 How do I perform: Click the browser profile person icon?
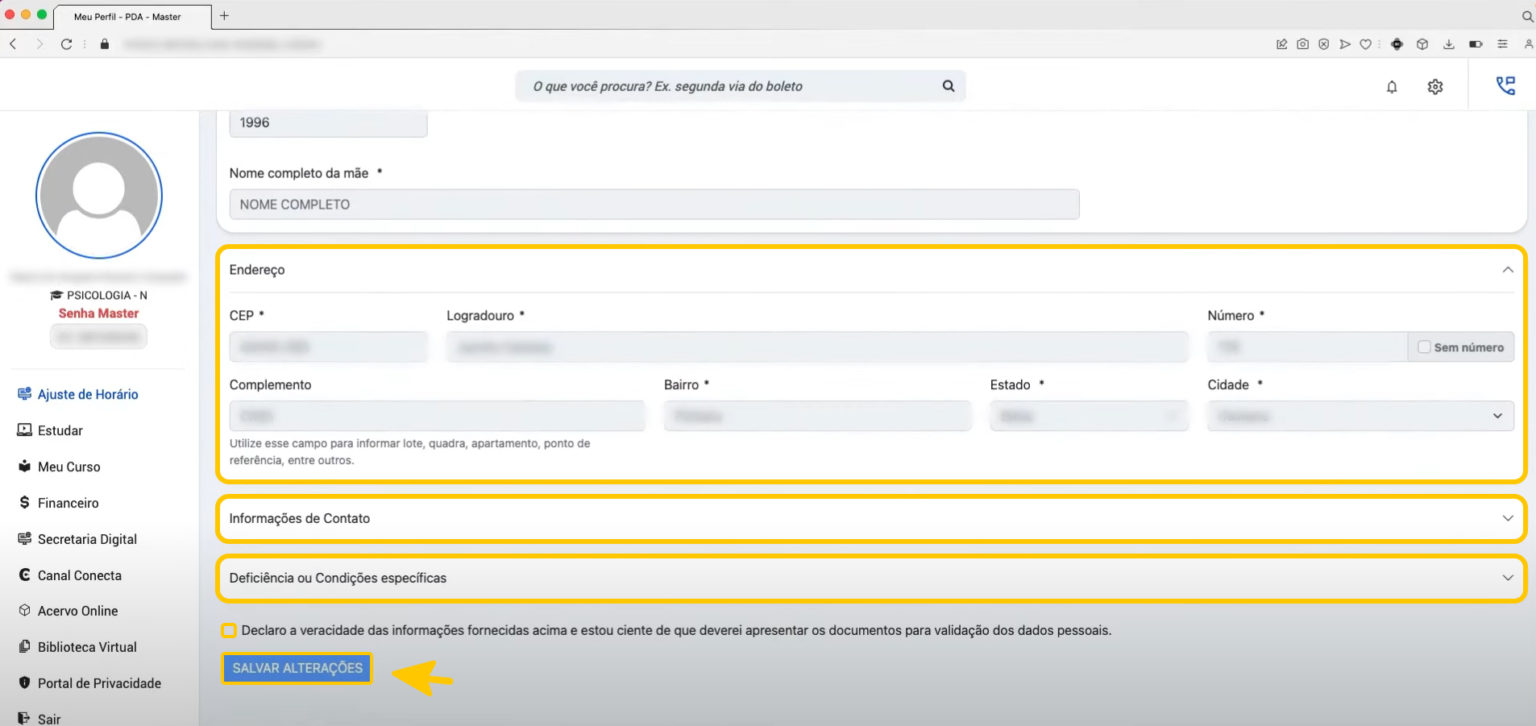(1528, 44)
